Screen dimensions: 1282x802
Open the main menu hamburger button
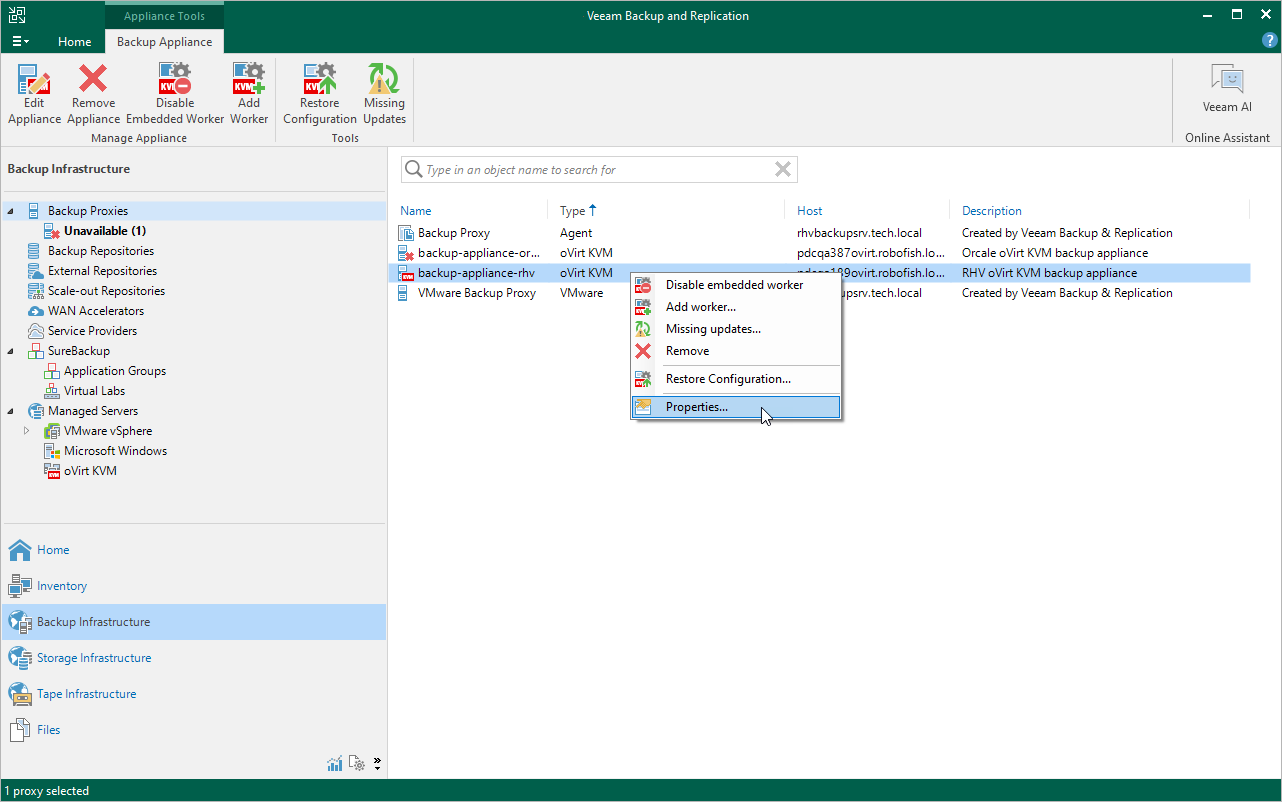click(x=20, y=42)
